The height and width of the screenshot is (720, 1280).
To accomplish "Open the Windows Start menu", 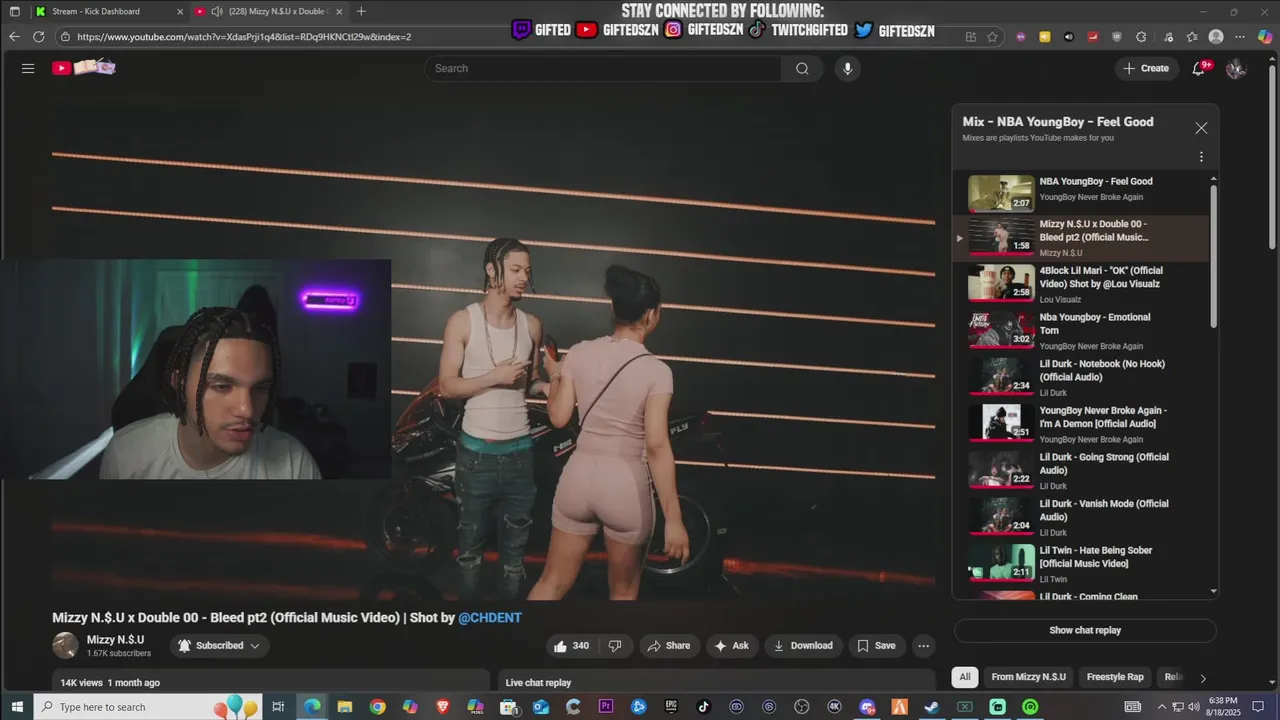I will tap(17, 707).
